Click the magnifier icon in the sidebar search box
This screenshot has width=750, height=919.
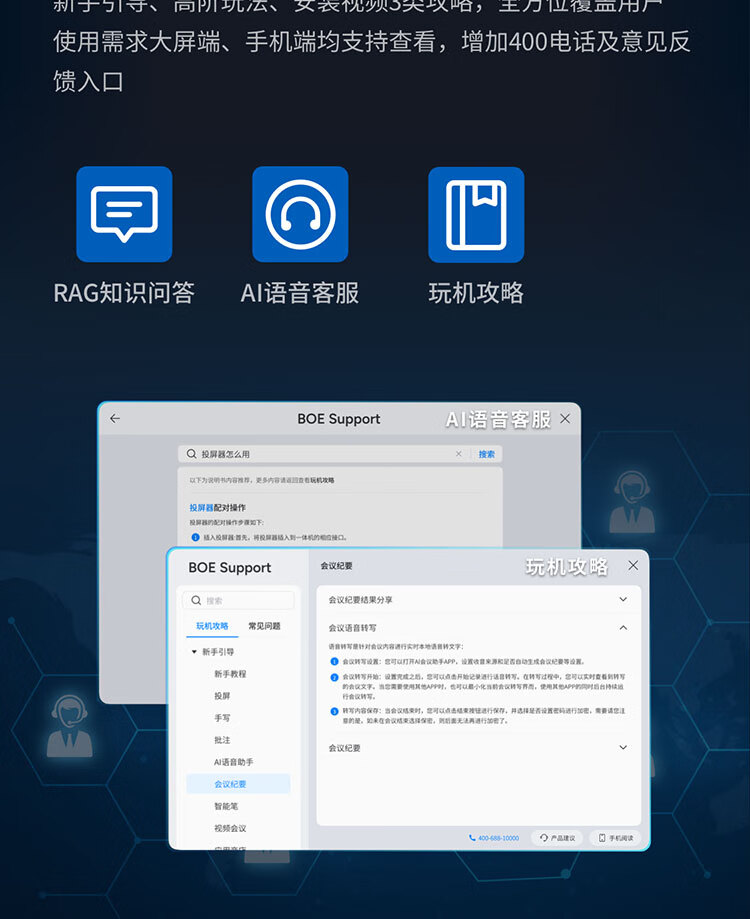pos(196,600)
